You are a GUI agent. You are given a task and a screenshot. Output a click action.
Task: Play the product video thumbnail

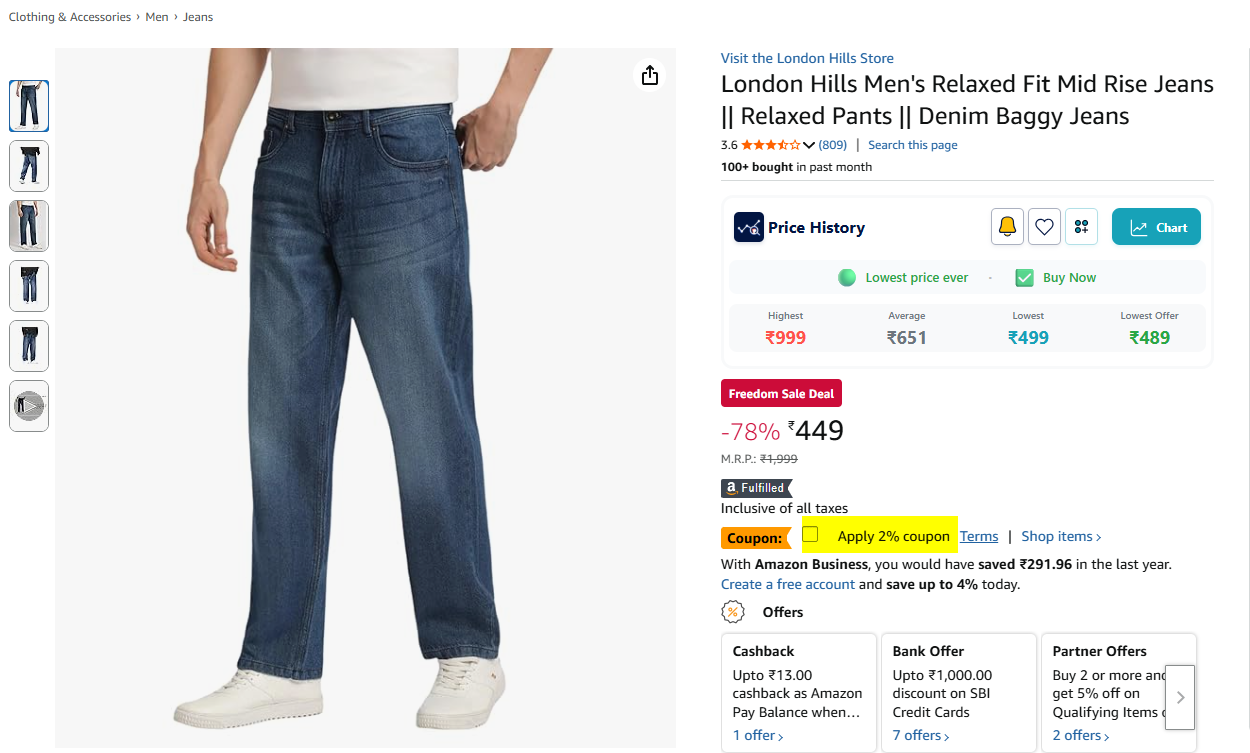coord(29,406)
